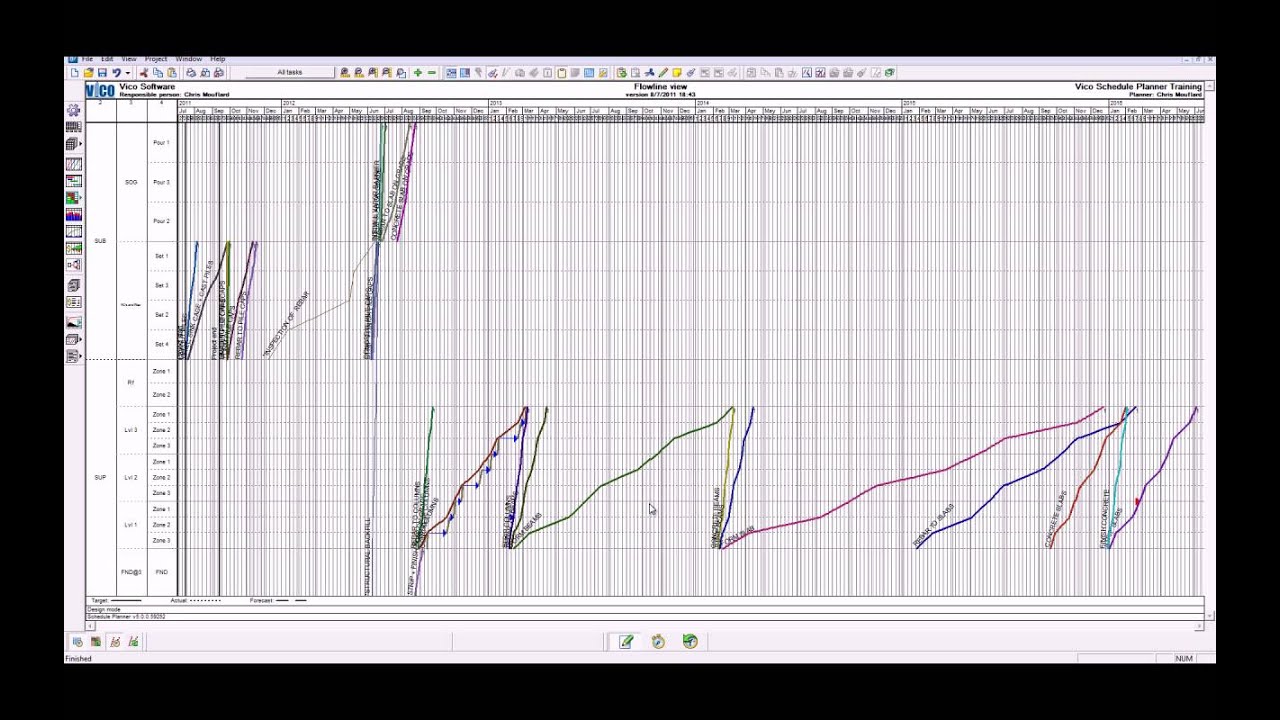Click the yellow note toolbar icon
1280x720 pixels.
tap(676, 72)
